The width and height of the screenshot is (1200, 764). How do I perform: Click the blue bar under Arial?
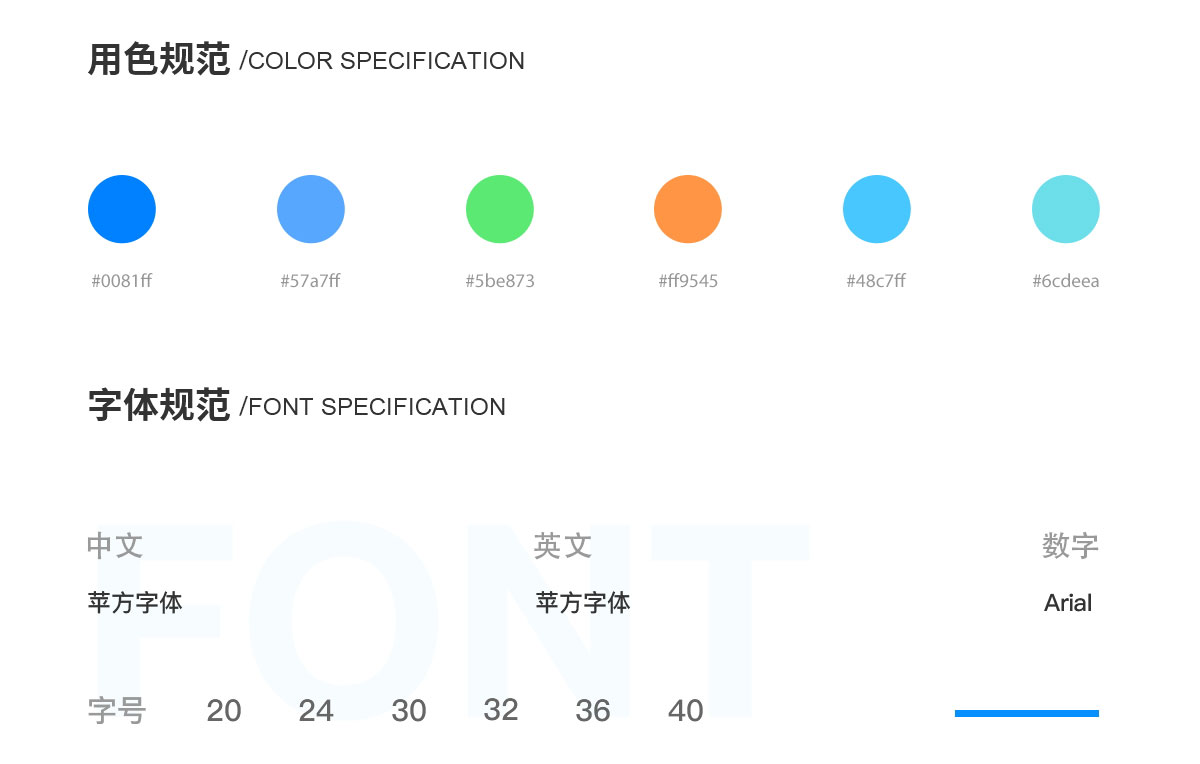coord(1027,713)
